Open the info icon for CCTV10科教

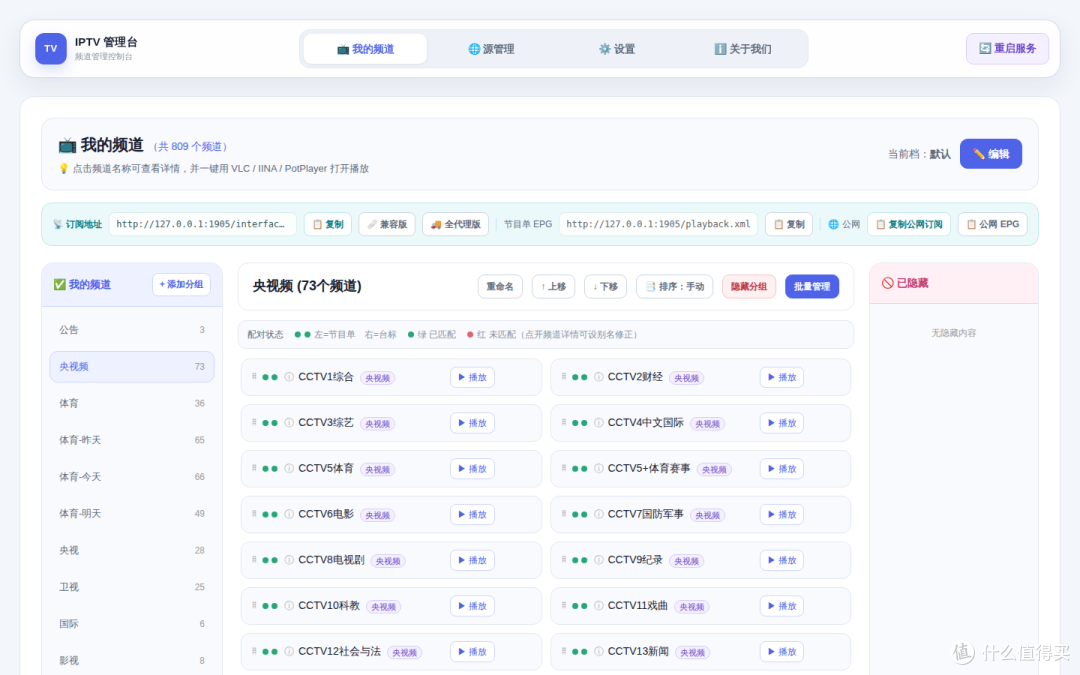tap(289, 605)
